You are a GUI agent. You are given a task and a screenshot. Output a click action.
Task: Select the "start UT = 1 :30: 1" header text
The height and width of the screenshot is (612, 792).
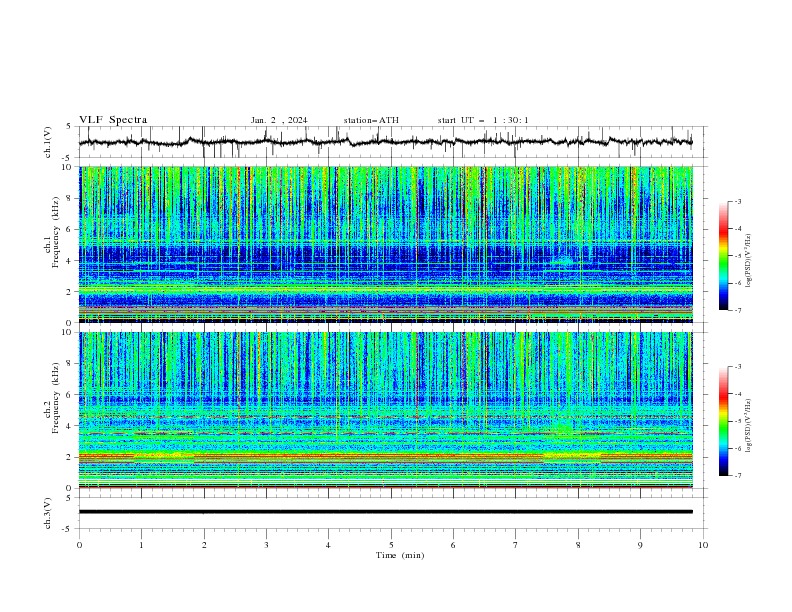click(x=483, y=120)
